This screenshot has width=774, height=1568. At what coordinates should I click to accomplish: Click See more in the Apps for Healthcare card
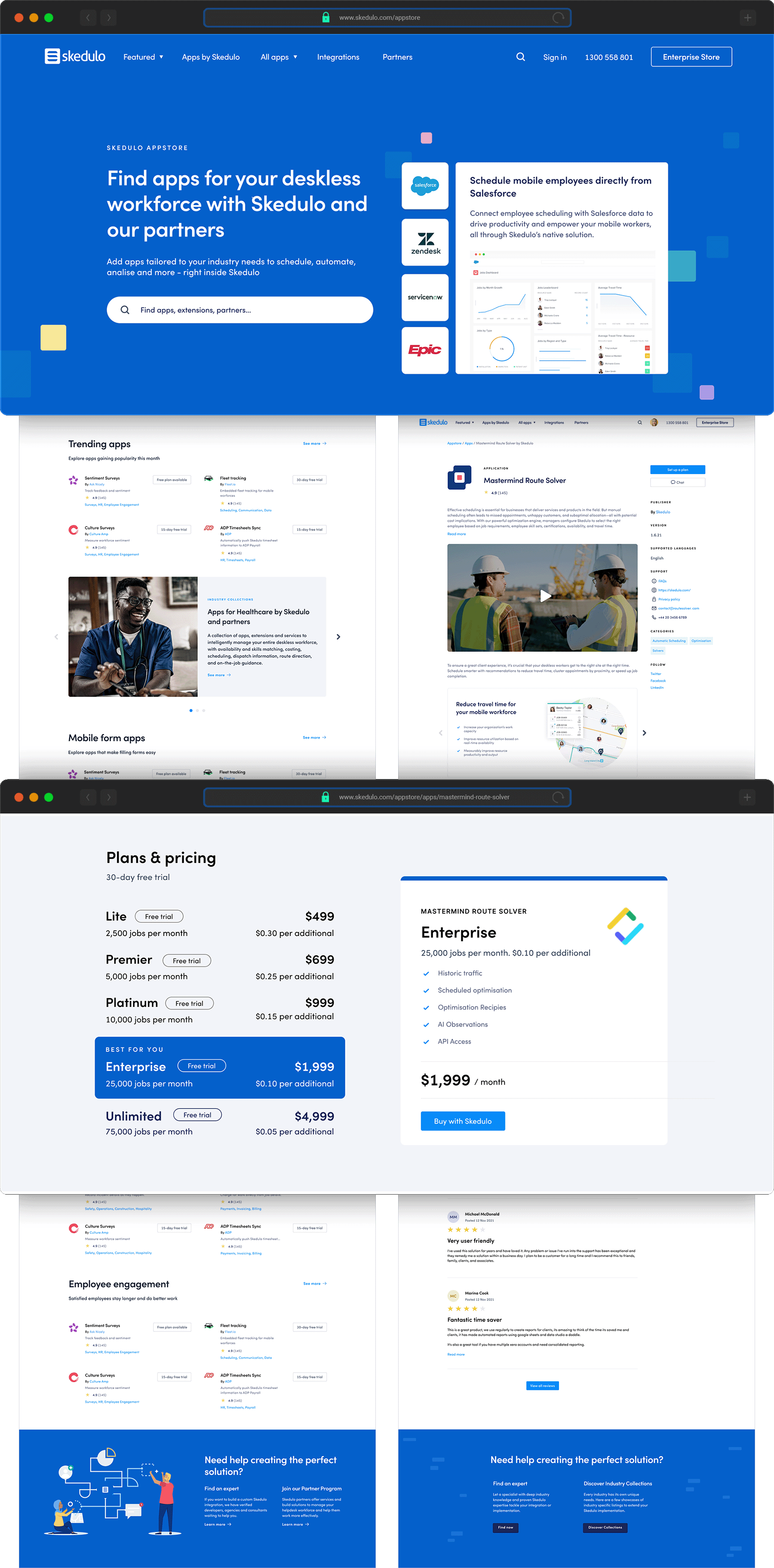pos(218,675)
